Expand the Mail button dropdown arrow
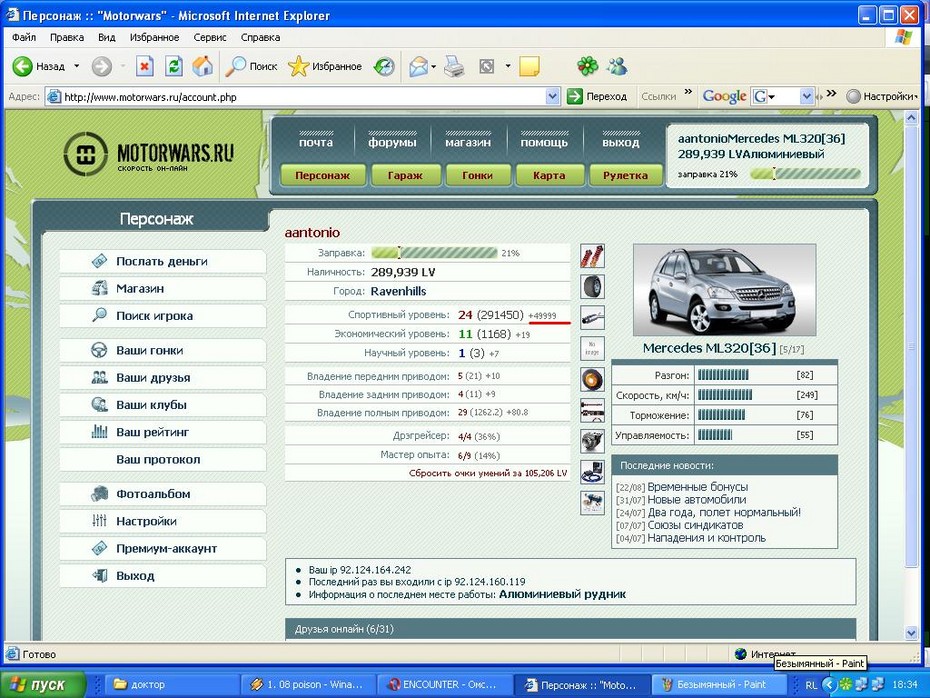Viewport: 930px width, 698px height. [434, 66]
